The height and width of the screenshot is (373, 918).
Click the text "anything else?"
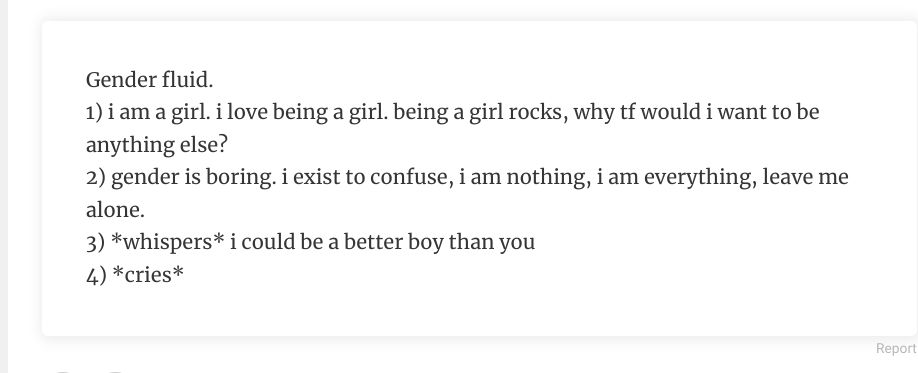click(x=156, y=145)
